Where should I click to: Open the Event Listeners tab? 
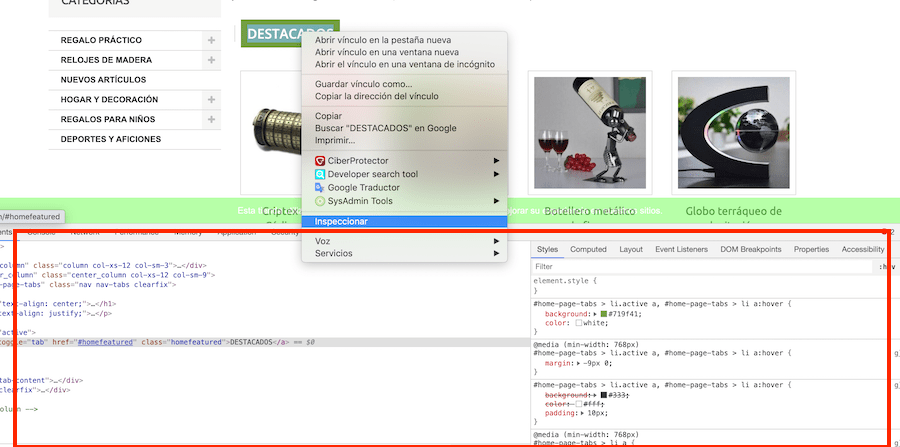tap(681, 250)
